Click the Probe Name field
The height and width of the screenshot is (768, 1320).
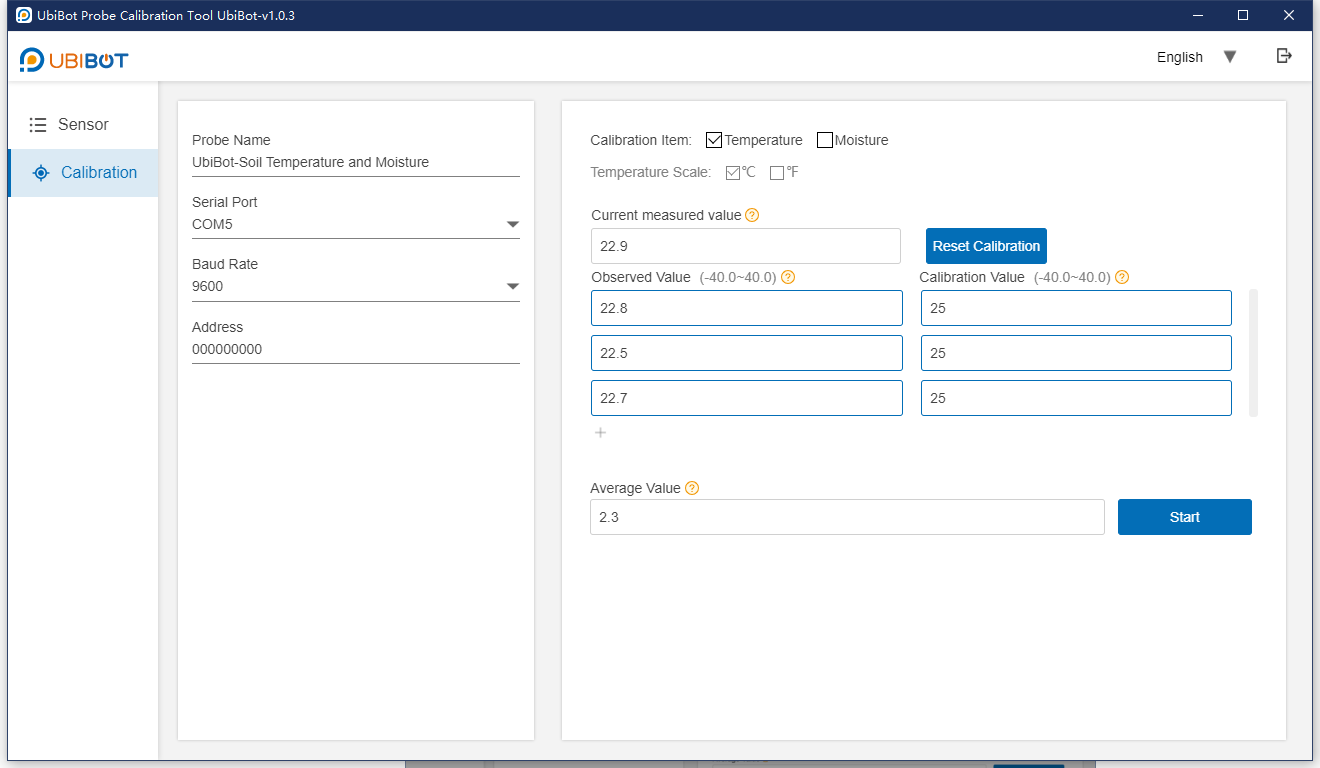pyautogui.click(x=356, y=162)
